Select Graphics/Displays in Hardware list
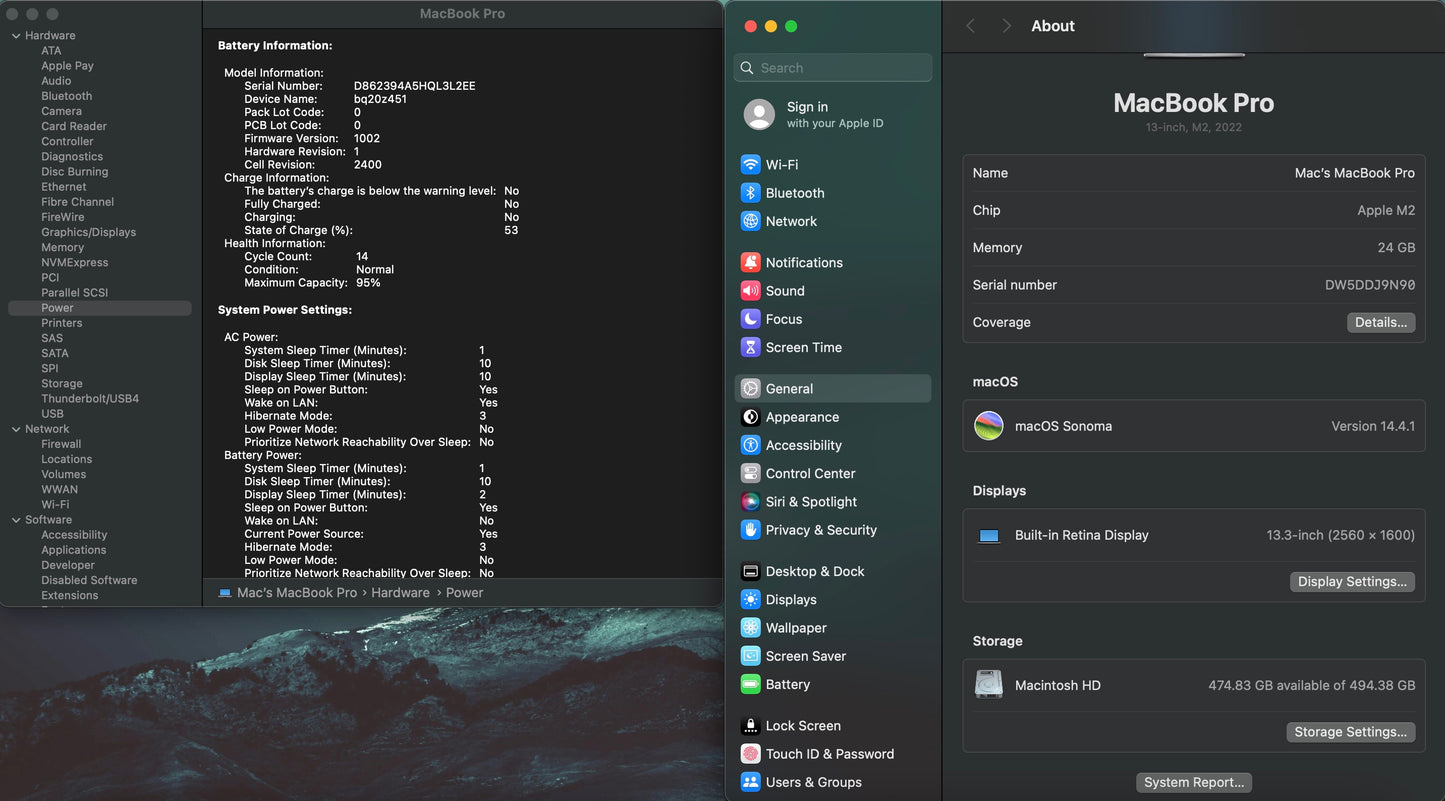 click(88, 232)
